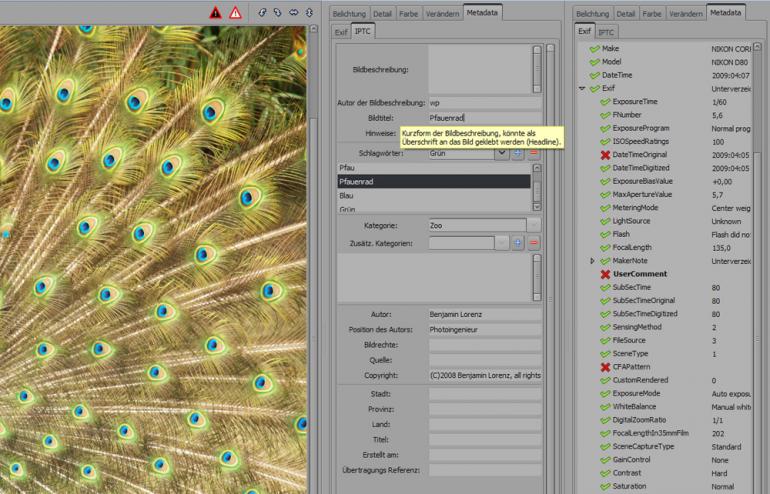Viewport: 770px width, 494px height.
Task: Flip the image vertically
Action: pyautogui.click(x=309, y=12)
